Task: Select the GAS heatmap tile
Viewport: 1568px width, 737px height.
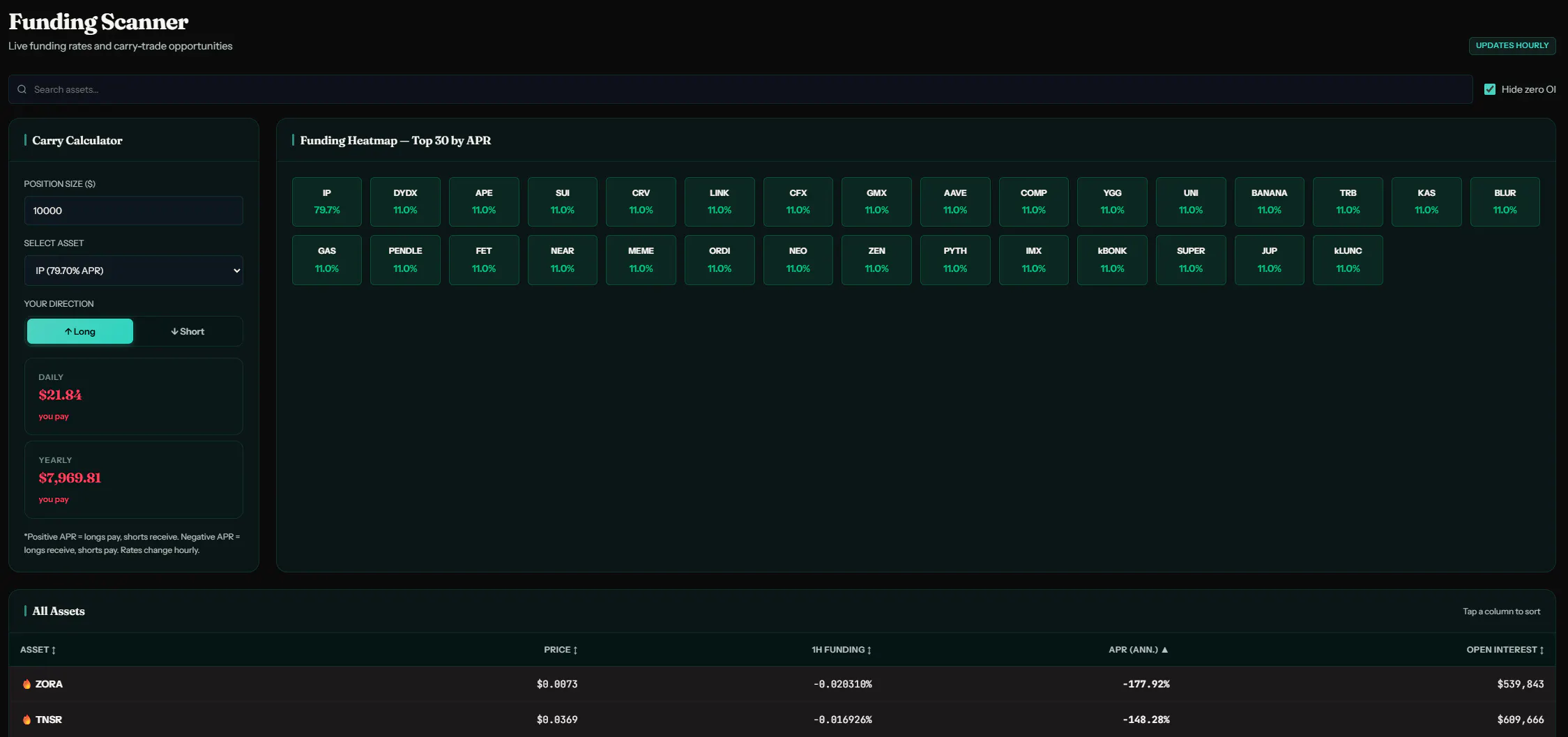Action: pos(327,260)
